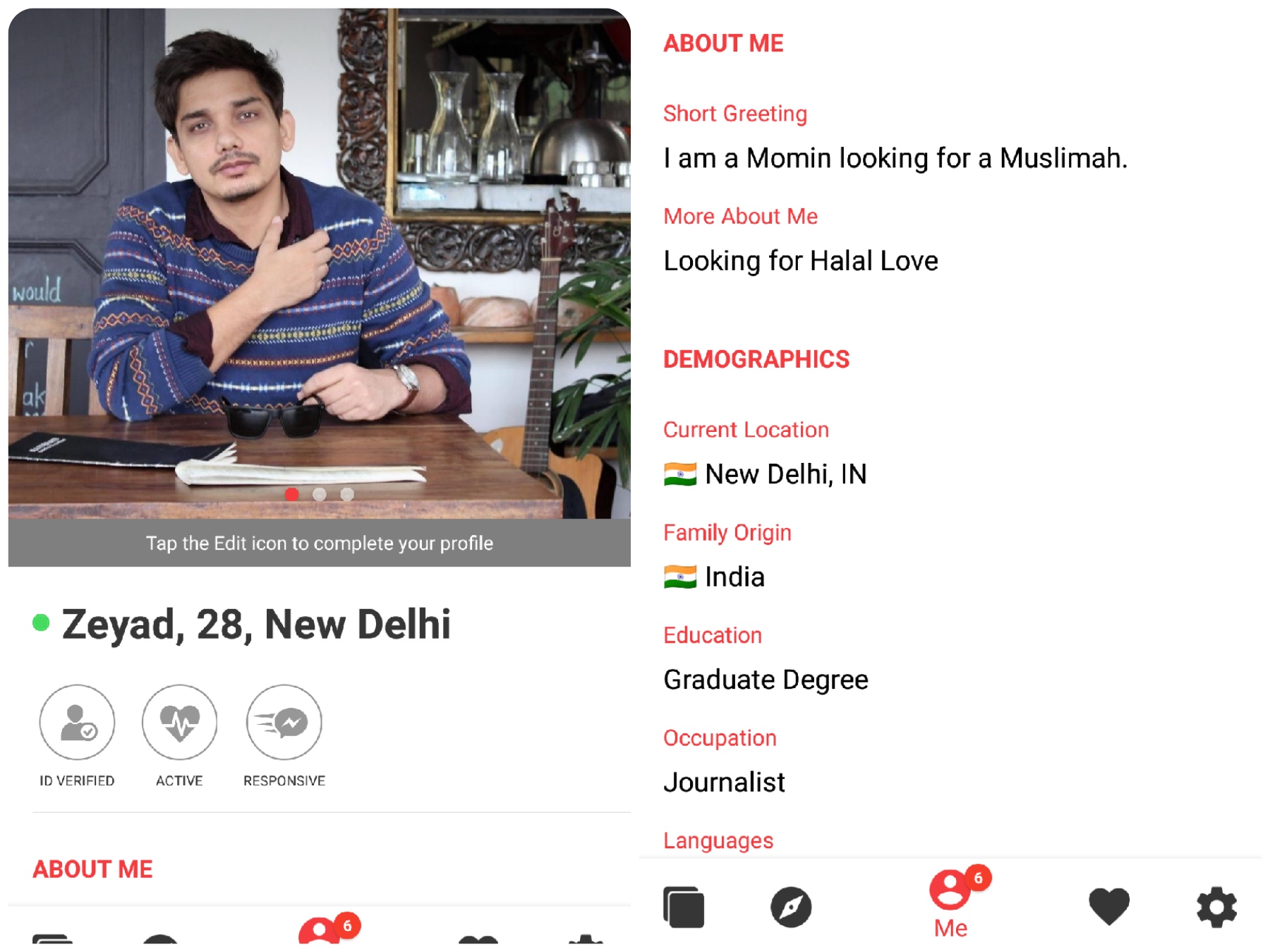Tap the green online status dot

point(41,622)
